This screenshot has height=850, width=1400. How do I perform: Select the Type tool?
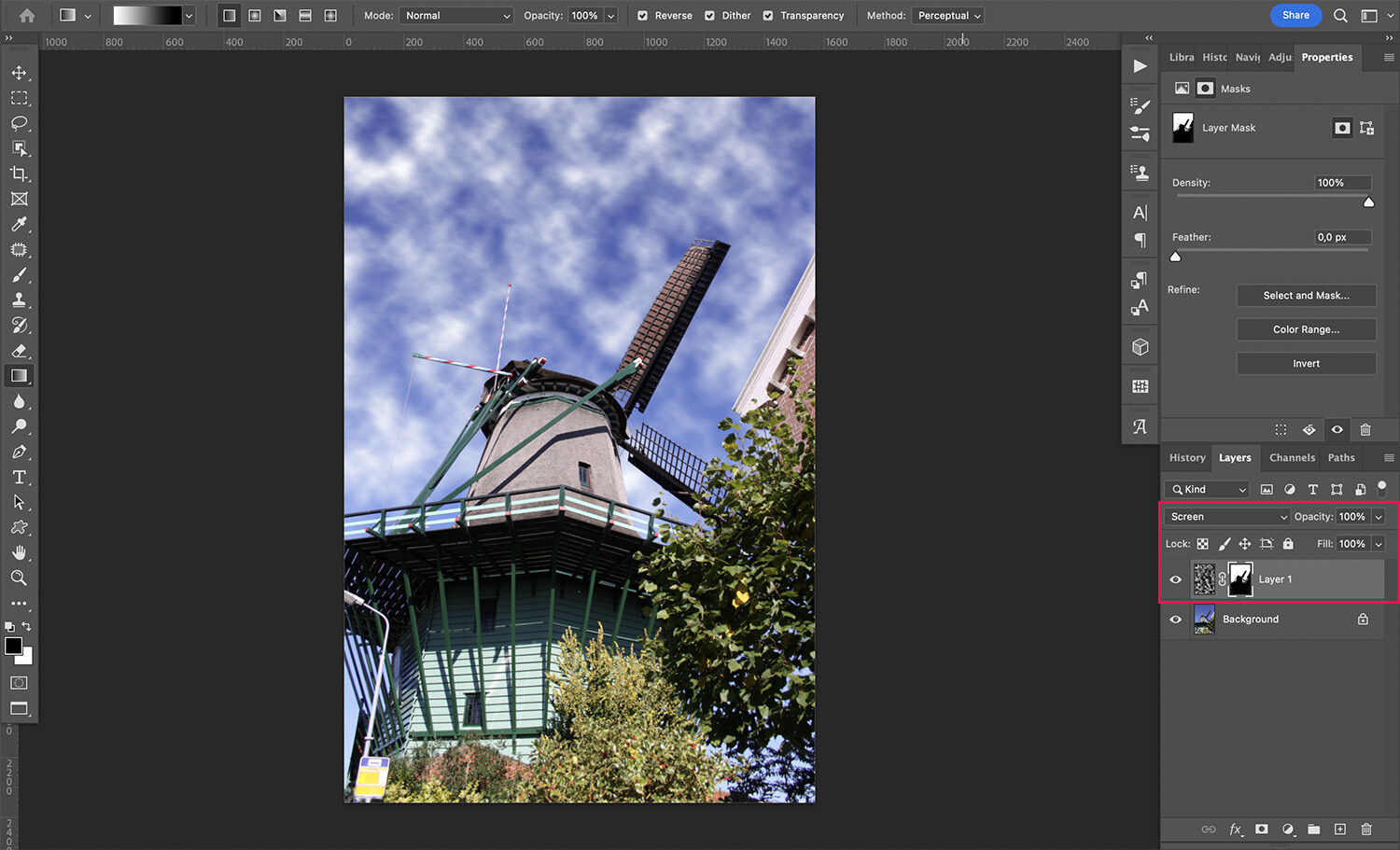pos(19,477)
